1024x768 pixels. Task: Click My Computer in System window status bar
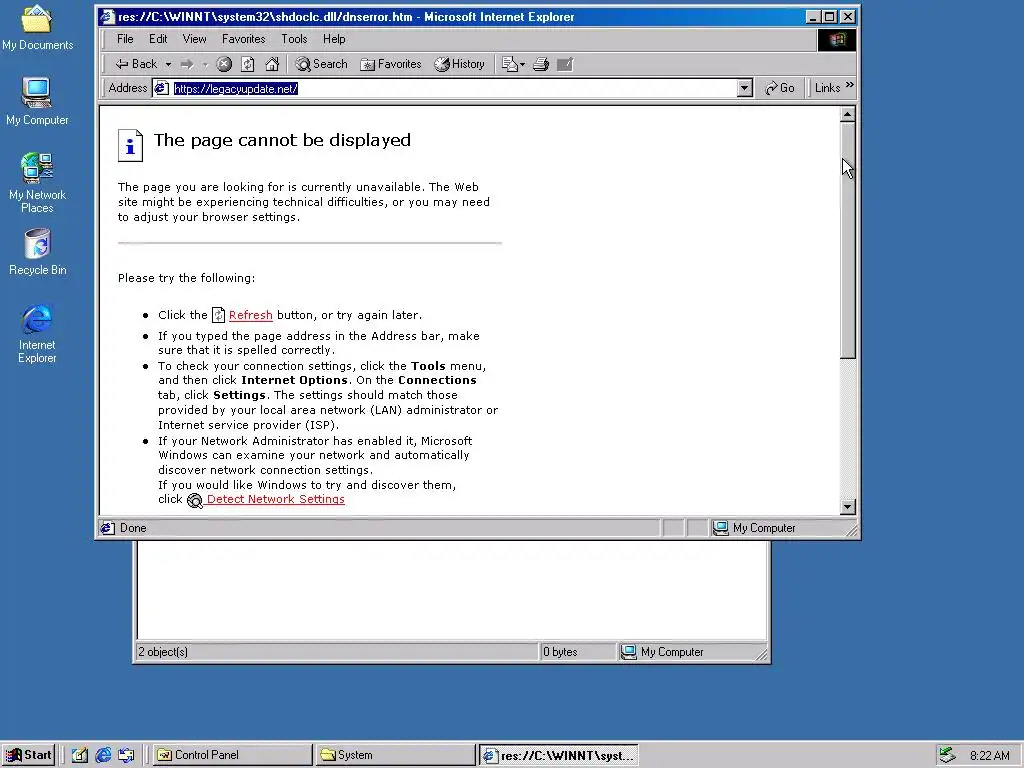click(672, 652)
